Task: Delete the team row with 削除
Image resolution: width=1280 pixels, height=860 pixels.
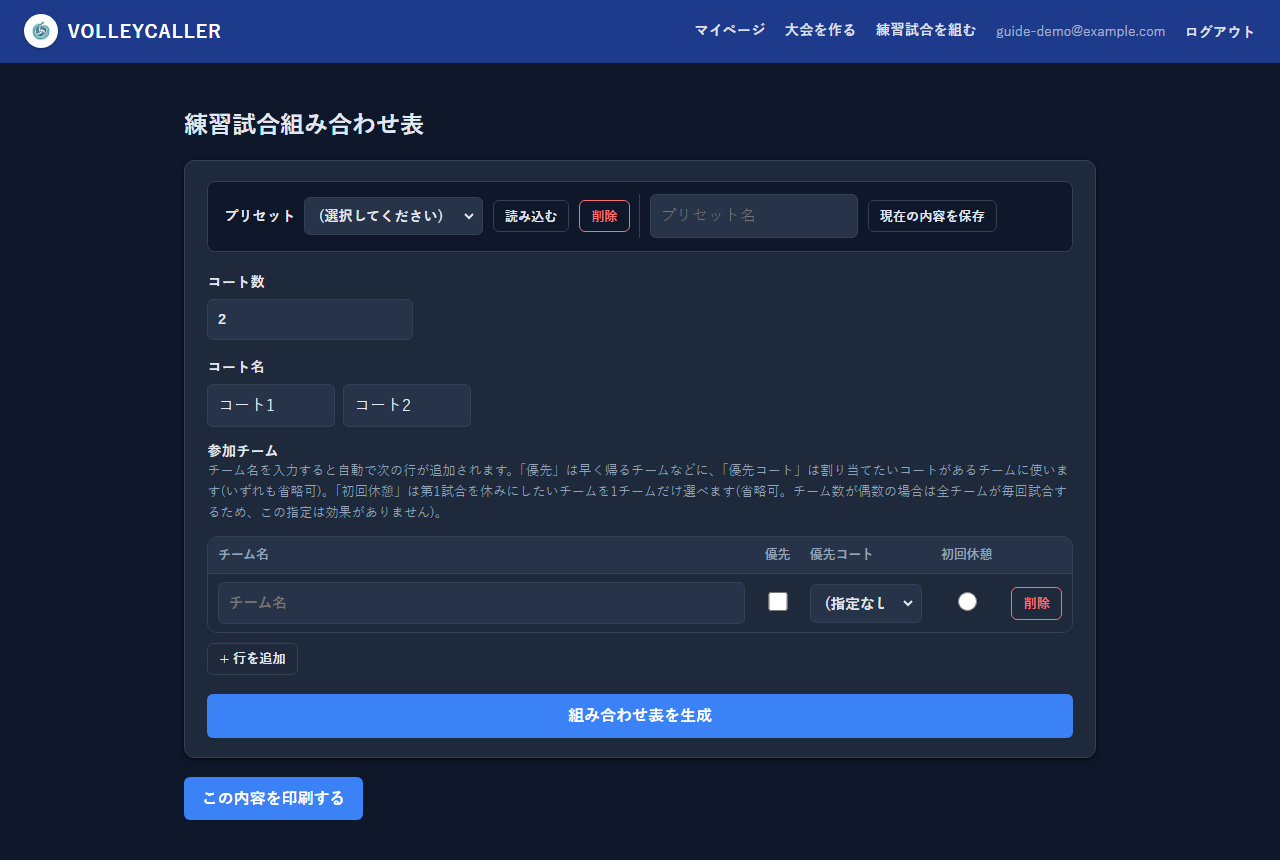Action: pyautogui.click(x=1036, y=603)
